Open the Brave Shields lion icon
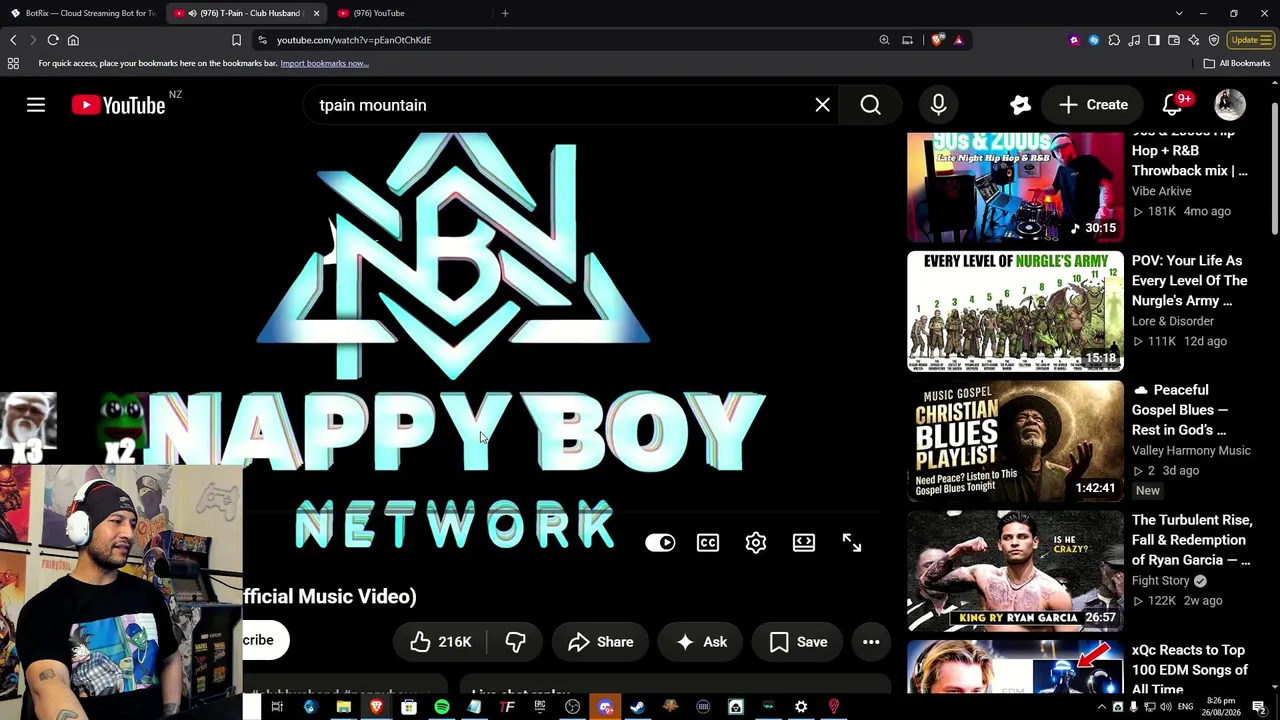Image resolution: width=1280 pixels, height=720 pixels. tap(937, 40)
